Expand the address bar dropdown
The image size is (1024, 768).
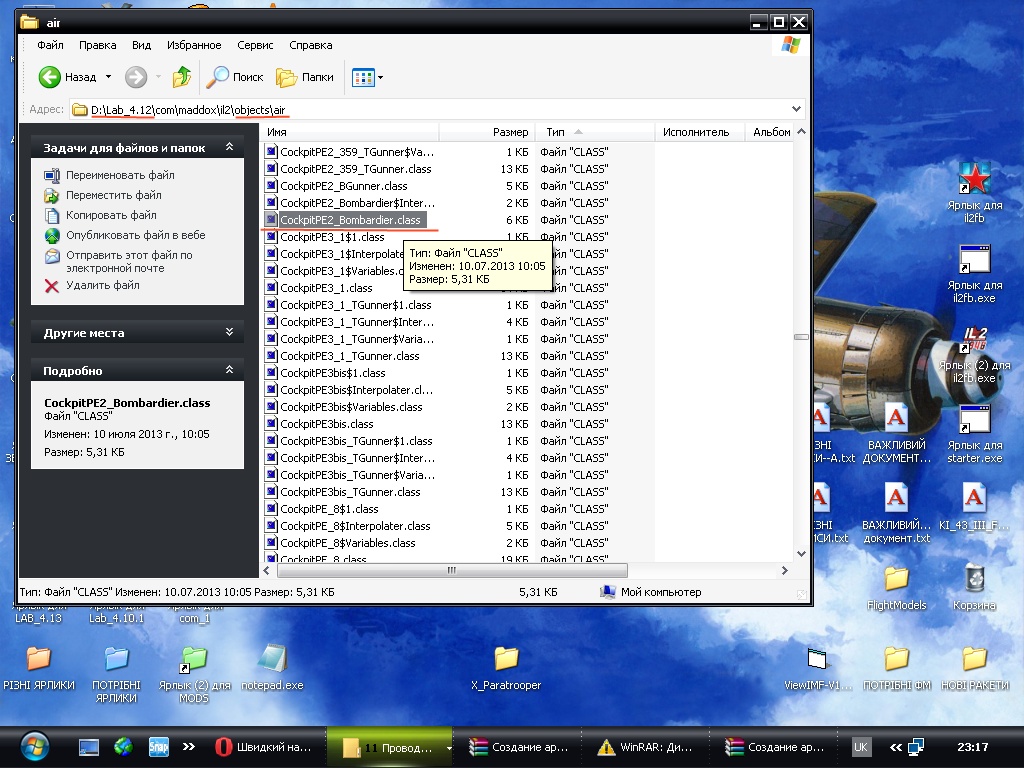(796, 109)
